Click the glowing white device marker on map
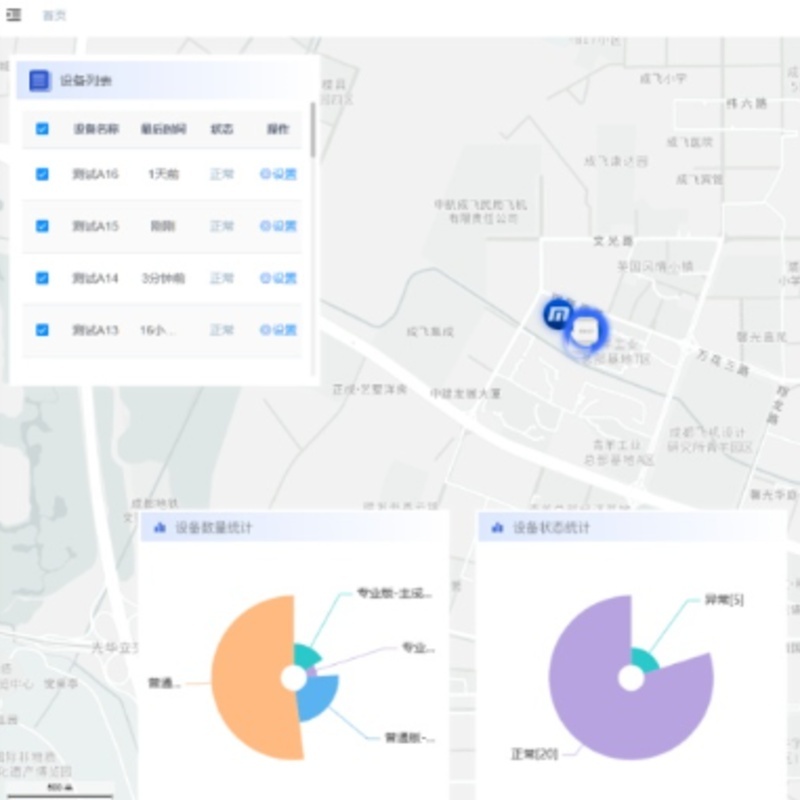 point(586,331)
